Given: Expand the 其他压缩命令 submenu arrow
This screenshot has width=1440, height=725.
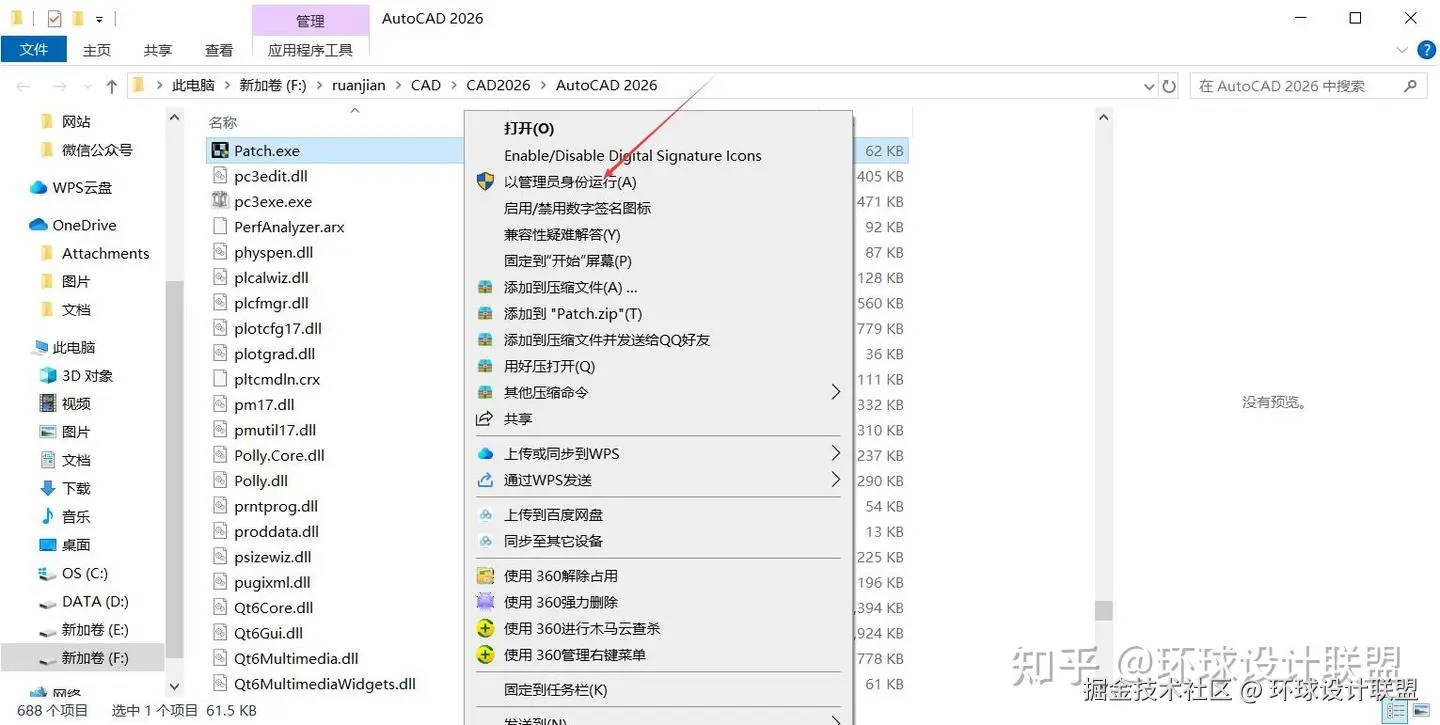Looking at the screenshot, I should point(836,392).
